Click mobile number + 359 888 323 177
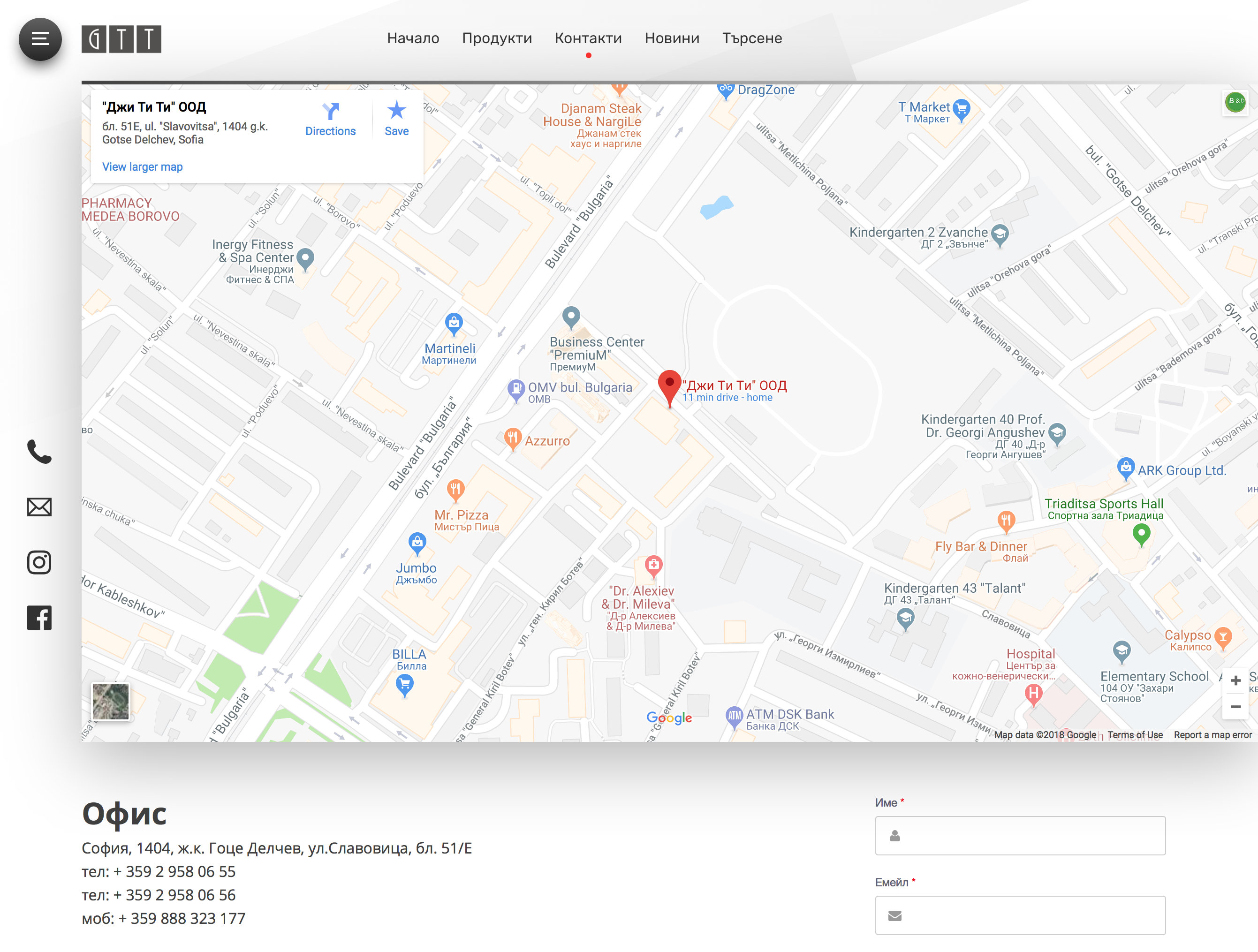 [x=182, y=918]
